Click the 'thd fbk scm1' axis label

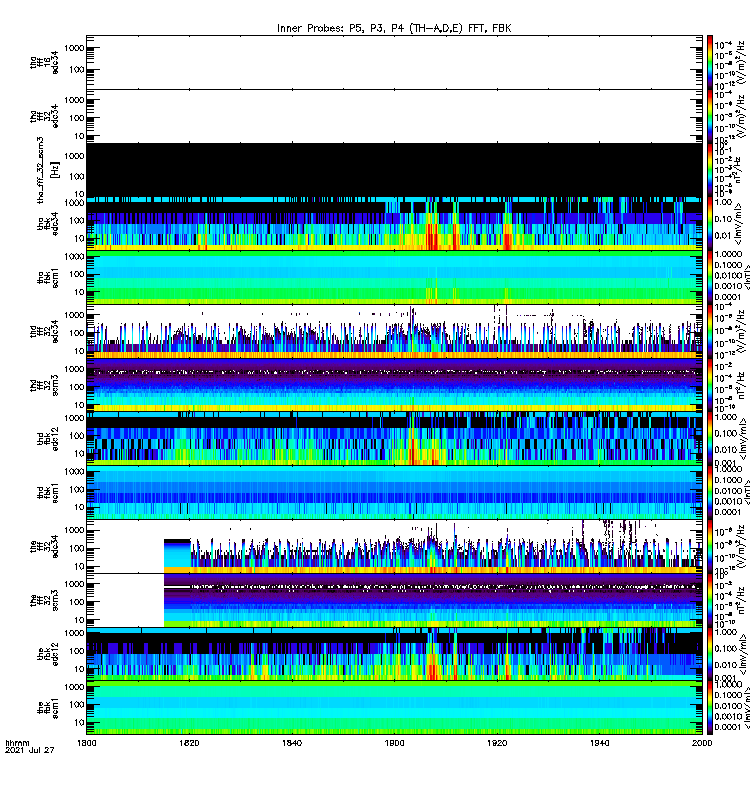[48, 493]
